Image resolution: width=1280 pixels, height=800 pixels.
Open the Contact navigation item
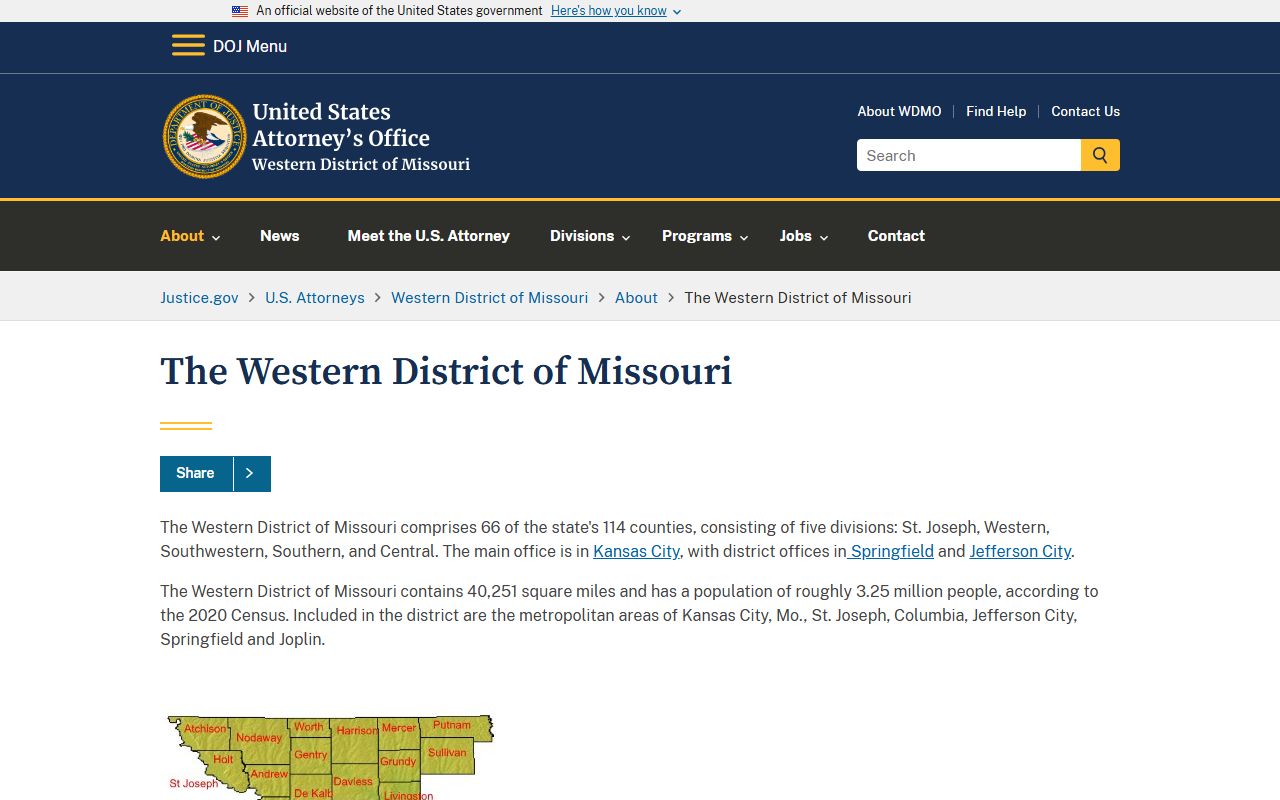coord(896,236)
